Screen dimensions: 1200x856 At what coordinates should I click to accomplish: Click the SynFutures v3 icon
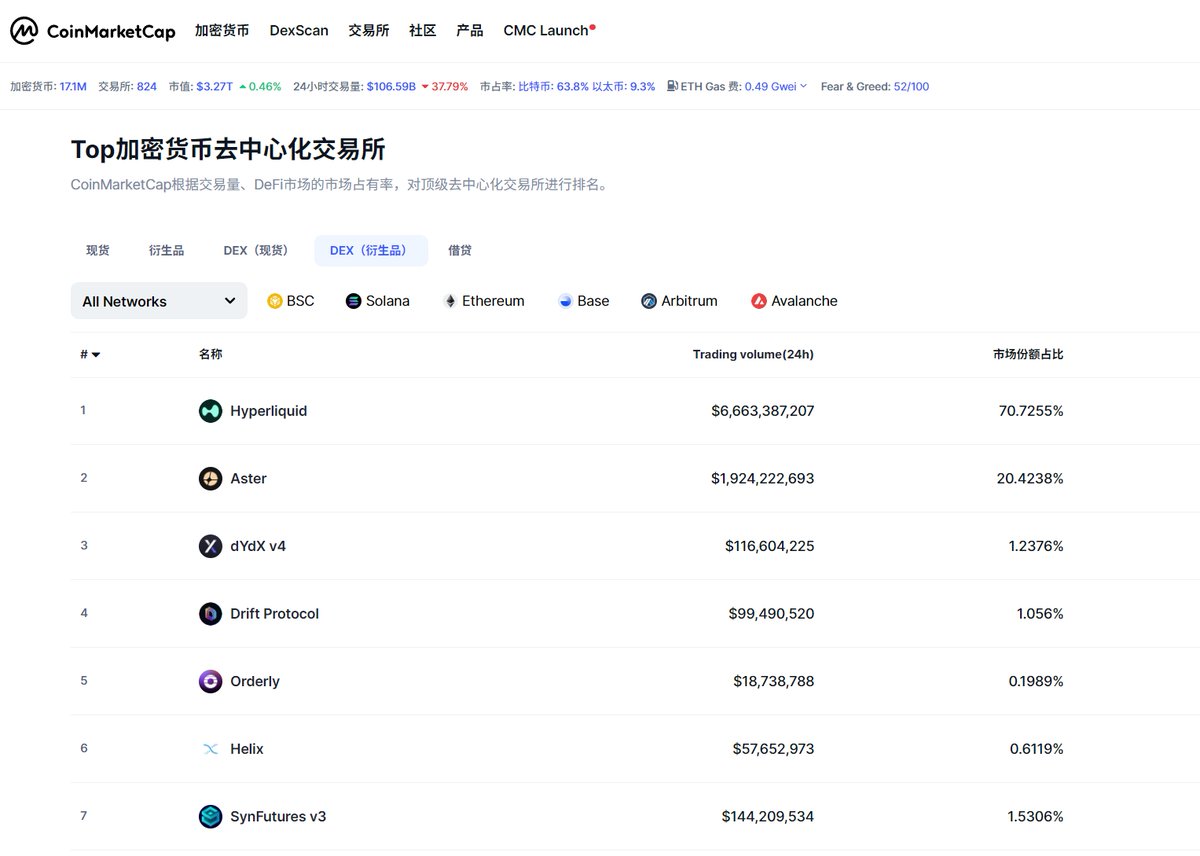tap(210, 817)
